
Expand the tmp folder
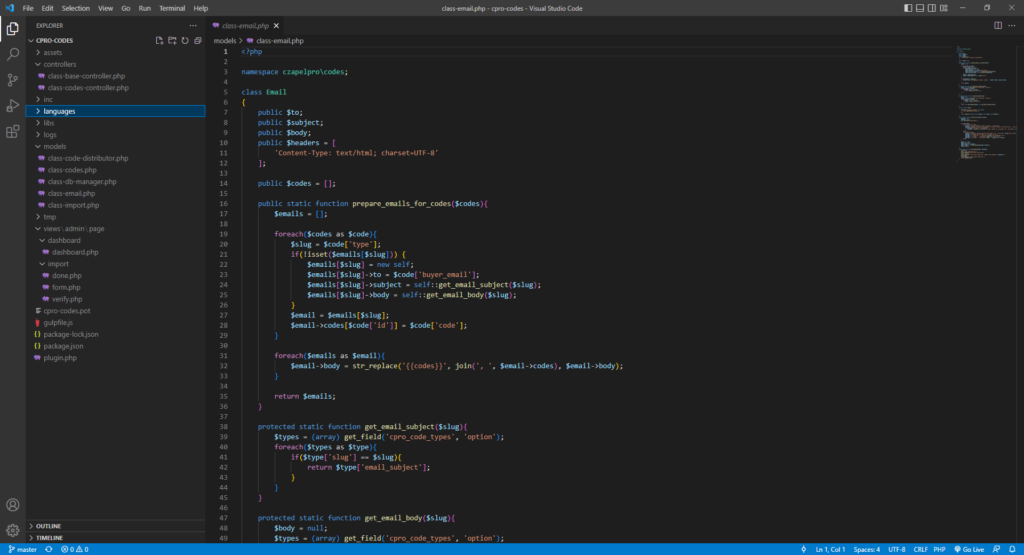[x=50, y=217]
